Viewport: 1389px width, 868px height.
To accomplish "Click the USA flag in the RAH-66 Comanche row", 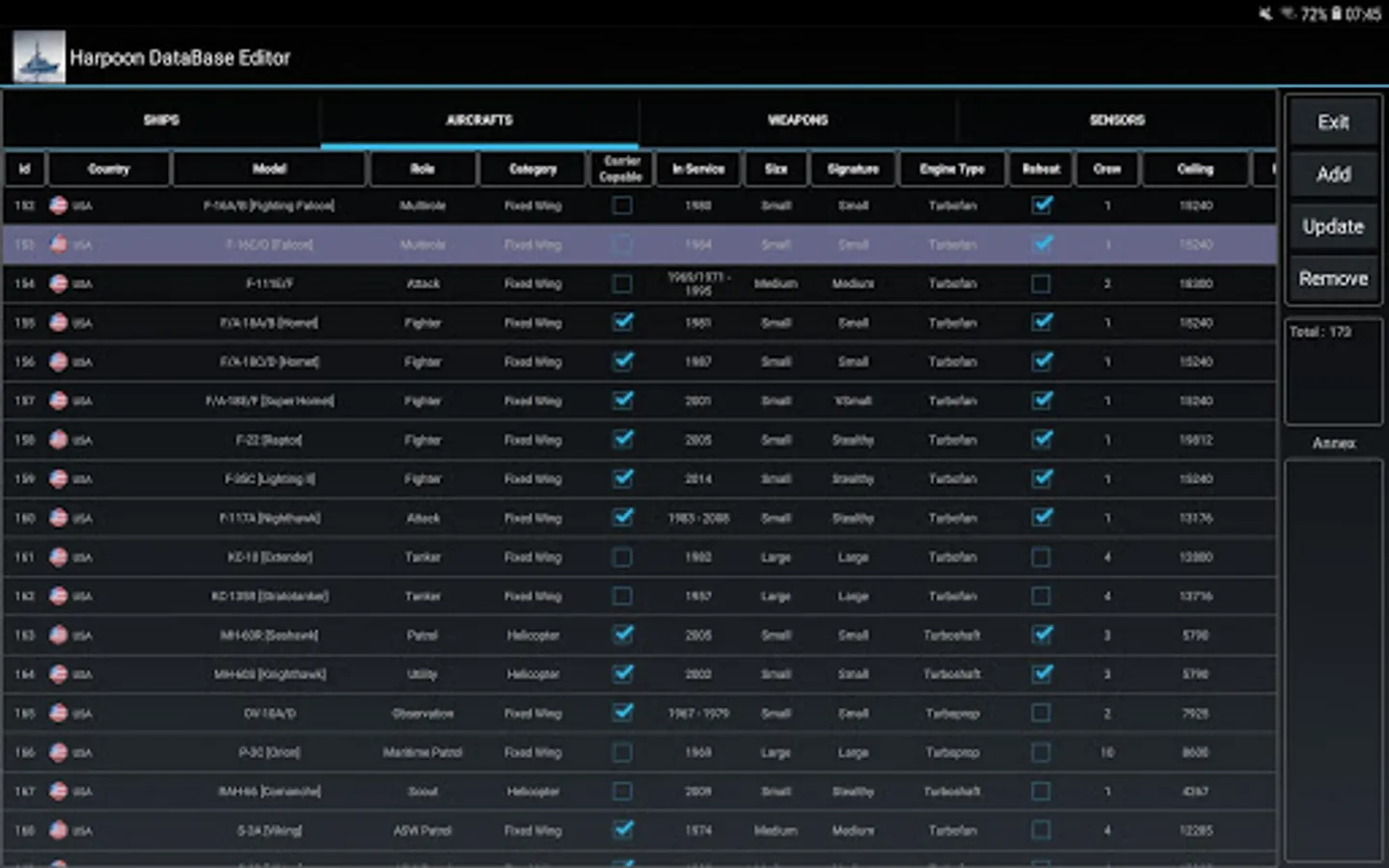I will click(x=59, y=791).
